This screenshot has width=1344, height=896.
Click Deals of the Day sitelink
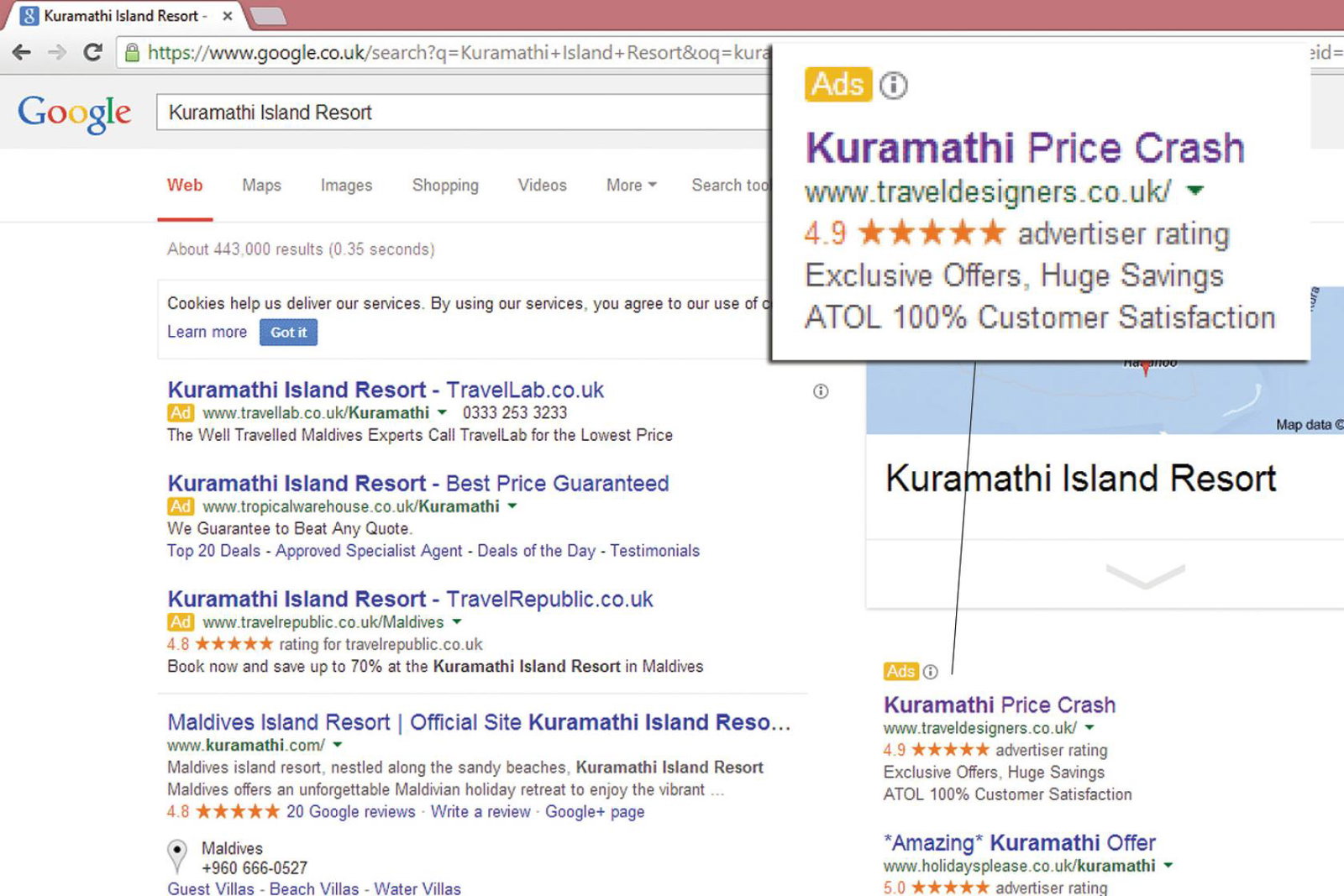pos(536,551)
